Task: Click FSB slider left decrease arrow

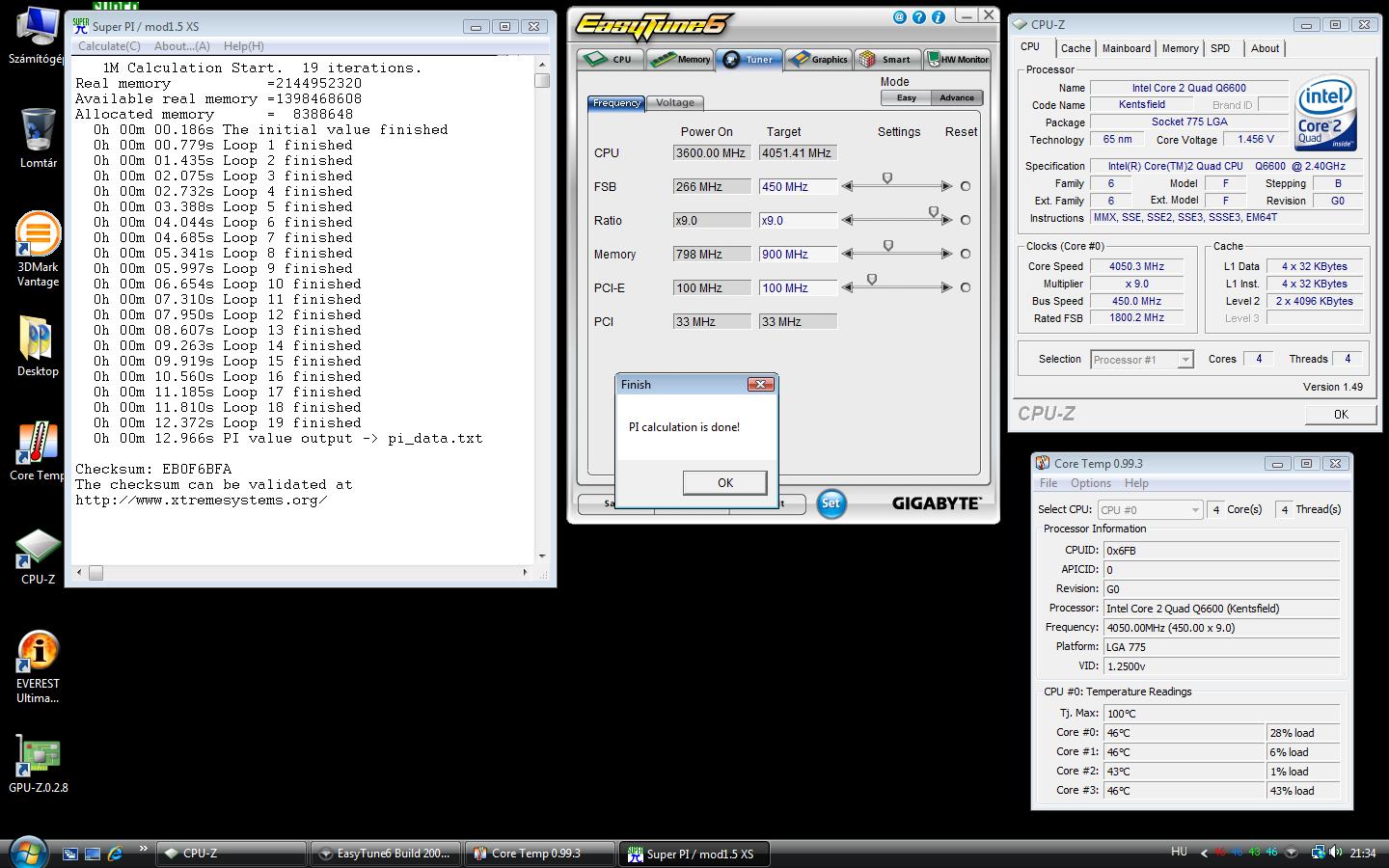Action: (x=847, y=186)
